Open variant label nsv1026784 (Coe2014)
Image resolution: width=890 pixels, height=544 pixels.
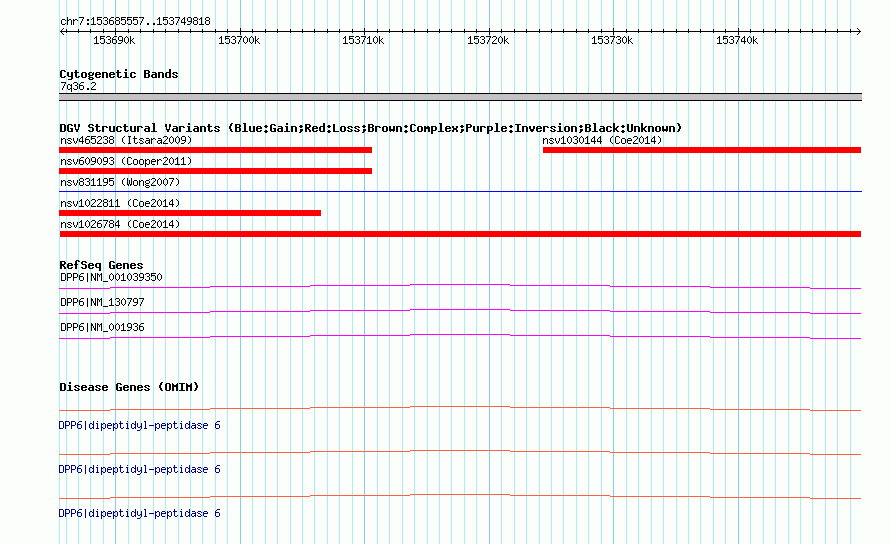(120, 224)
